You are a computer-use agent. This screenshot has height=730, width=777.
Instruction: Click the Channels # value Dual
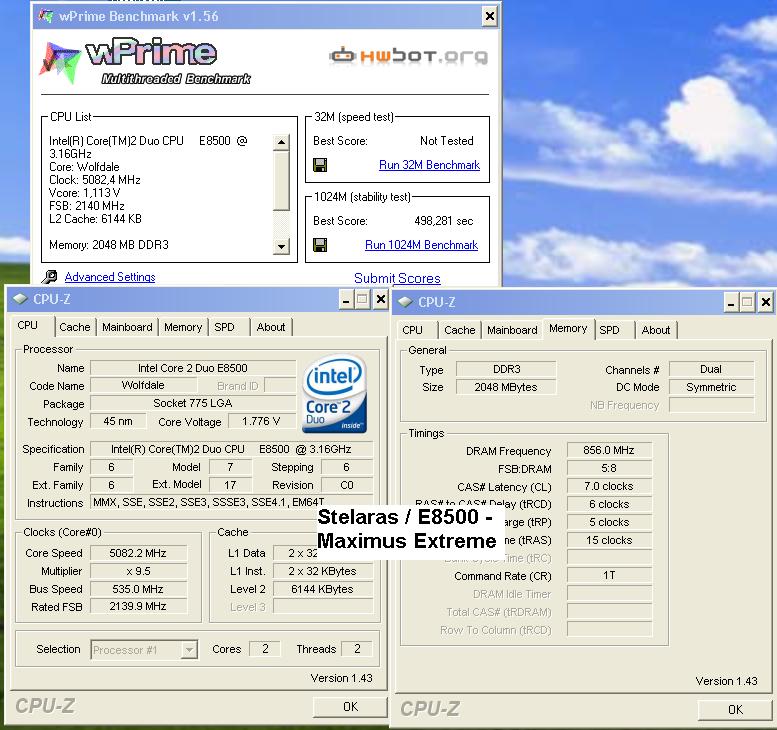[711, 369]
